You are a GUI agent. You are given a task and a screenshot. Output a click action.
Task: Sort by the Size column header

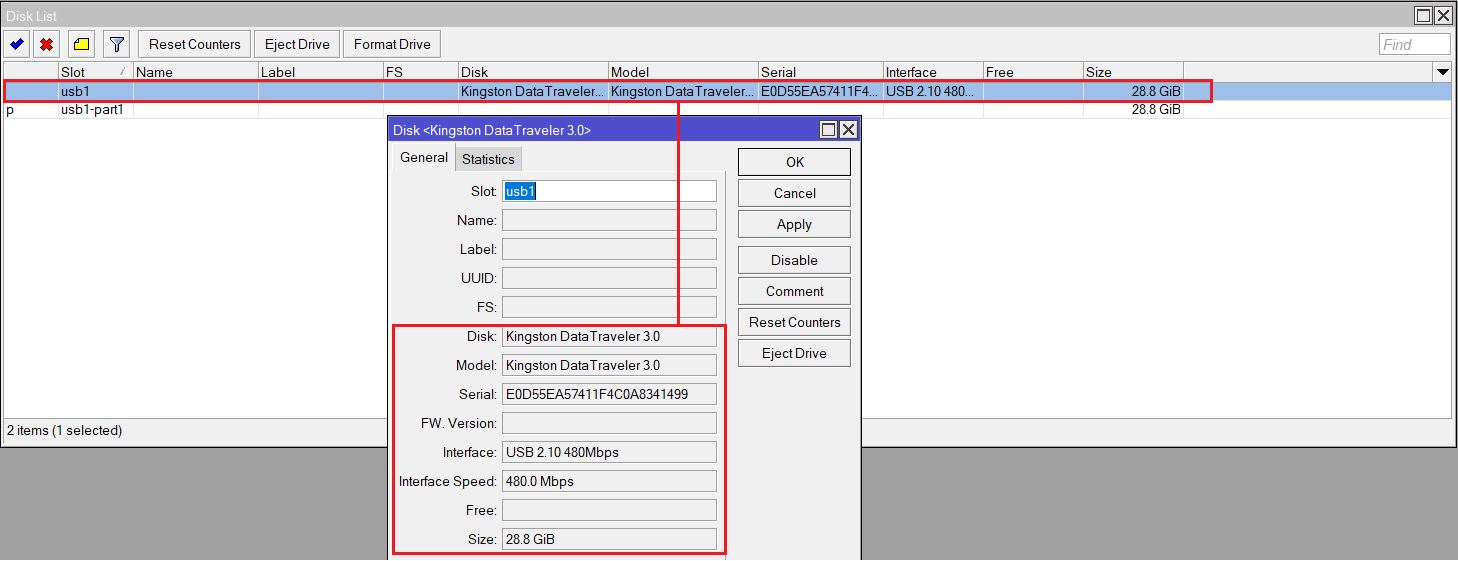pyautogui.click(x=1133, y=72)
